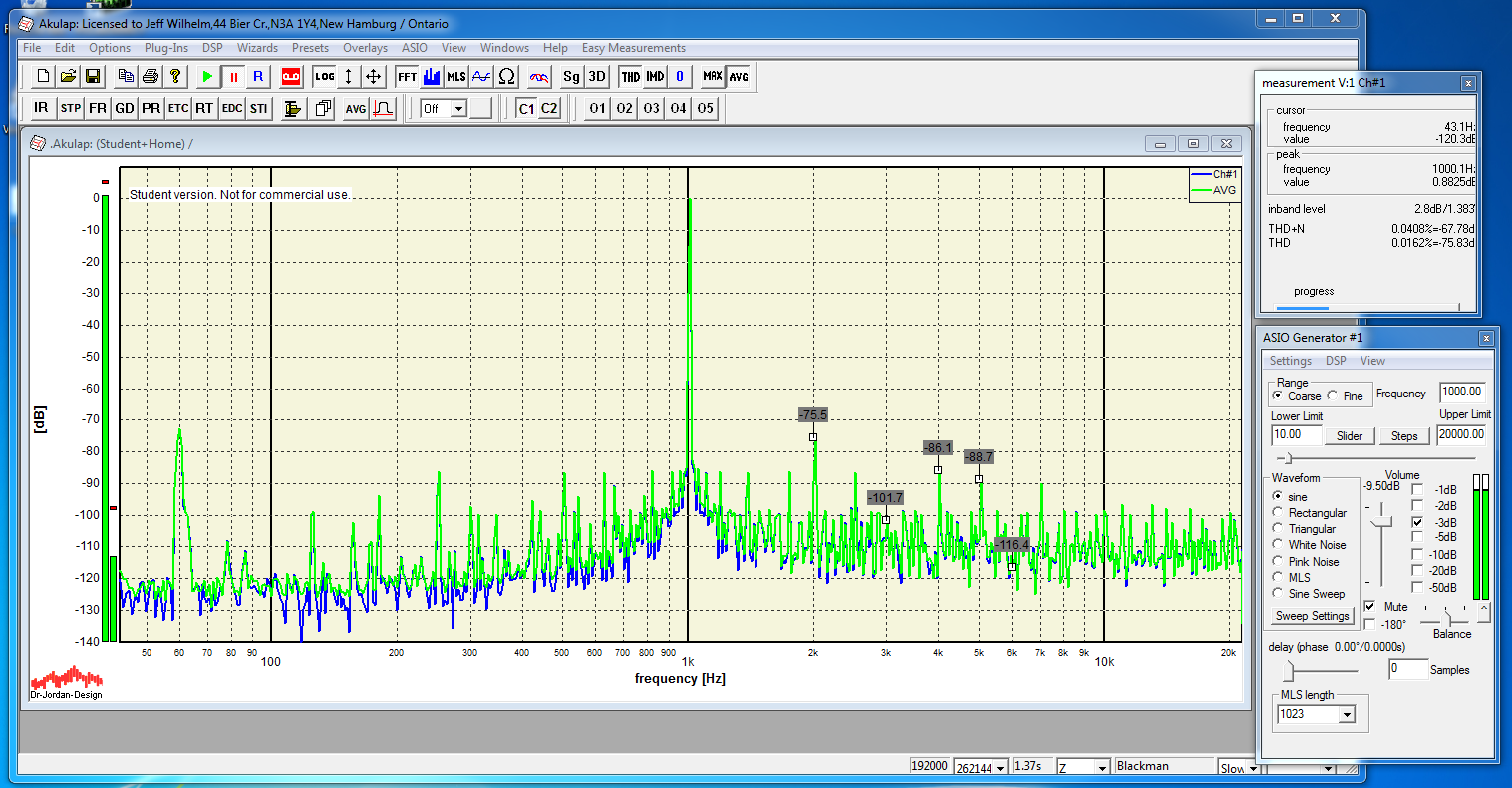The height and width of the screenshot is (788, 1512).
Task: Select the STI toolbar icon
Action: [259, 108]
